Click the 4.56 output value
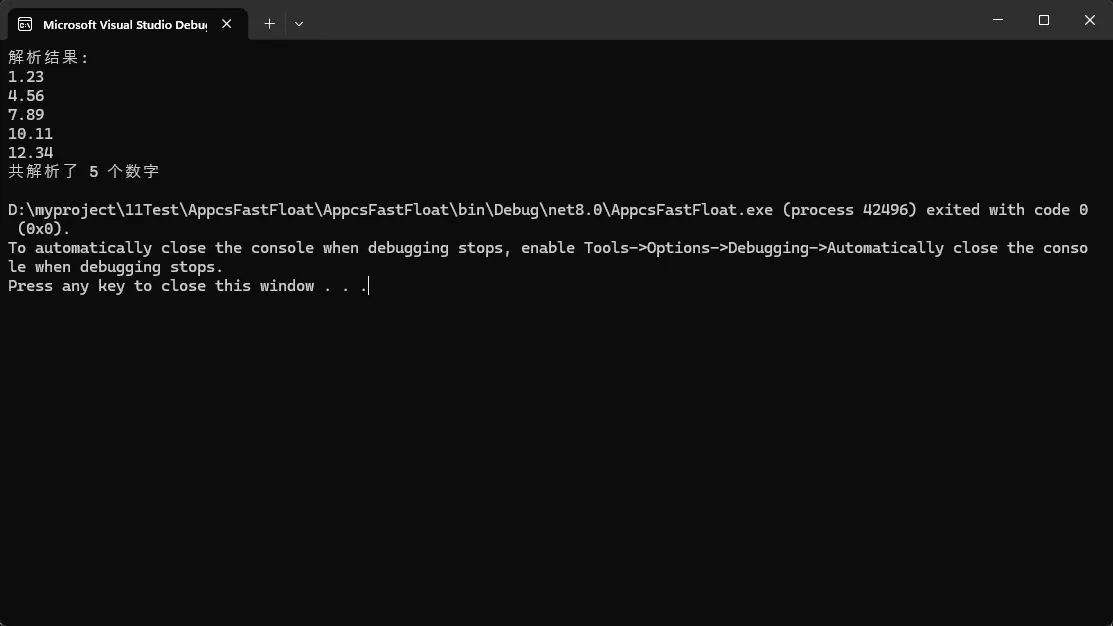Image resolution: width=1113 pixels, height=626 pixels. click(x=26, y=96)
